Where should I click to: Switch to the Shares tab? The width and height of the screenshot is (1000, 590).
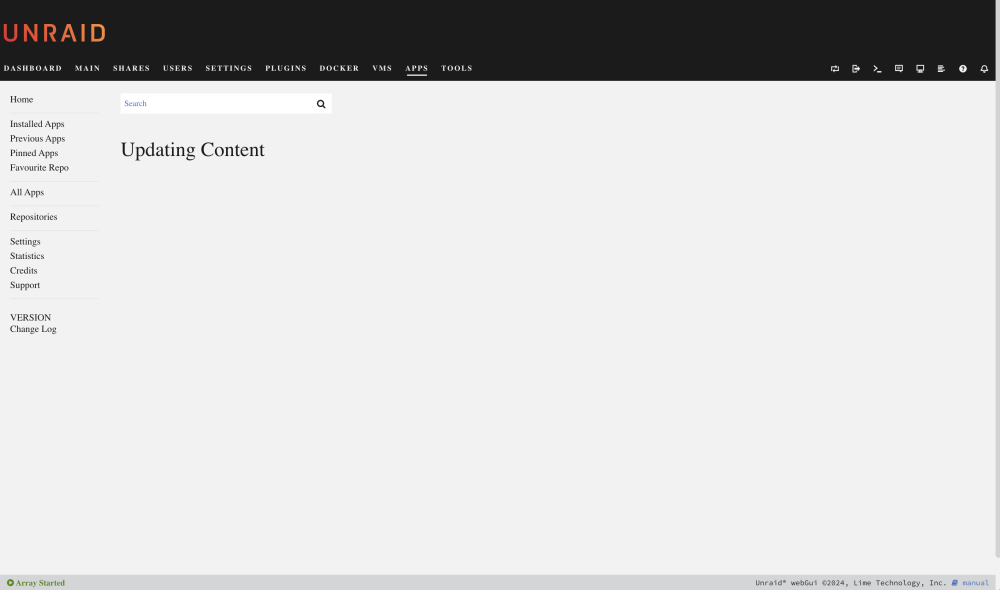131,68
